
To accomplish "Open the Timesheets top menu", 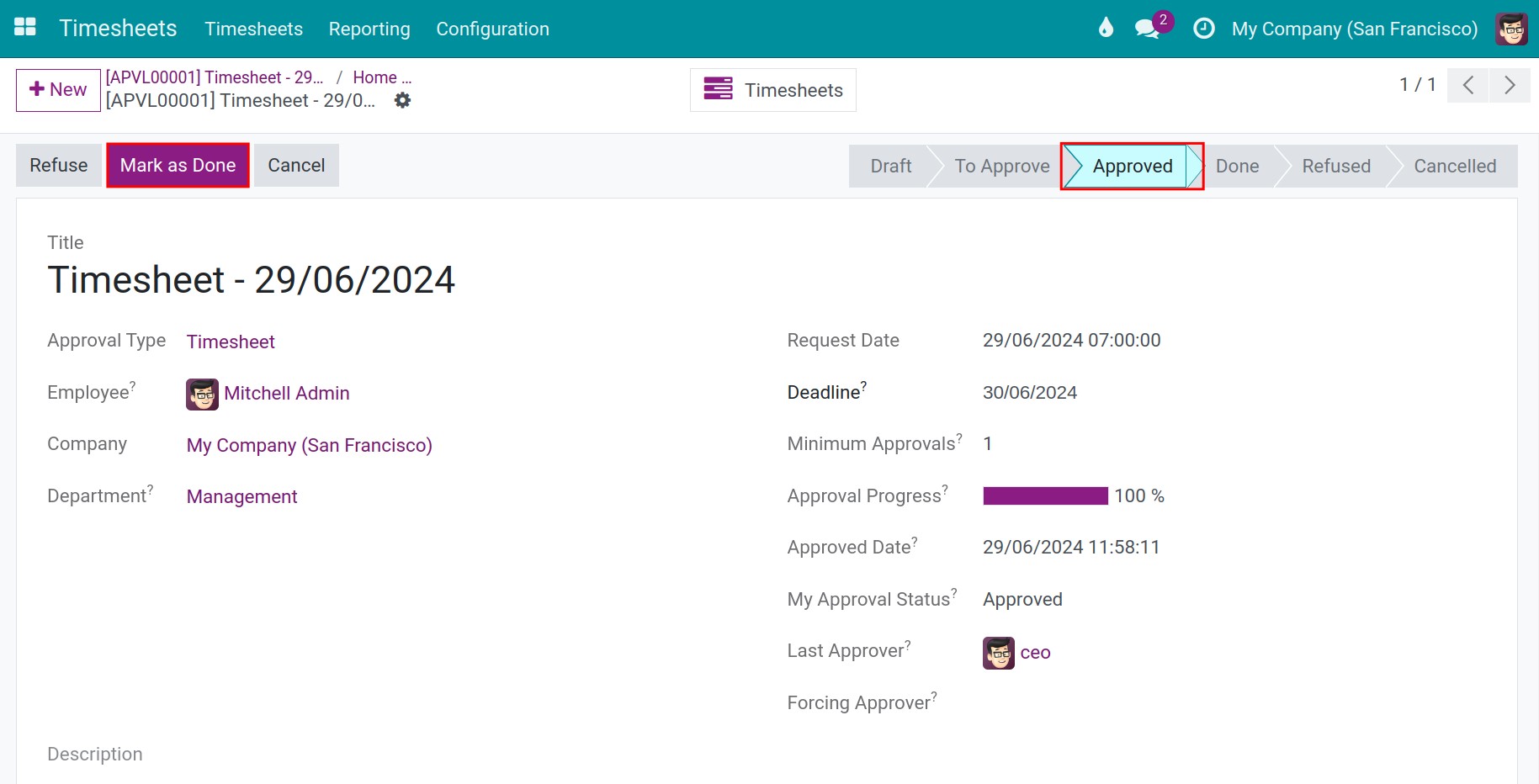I will pos(253,29).
